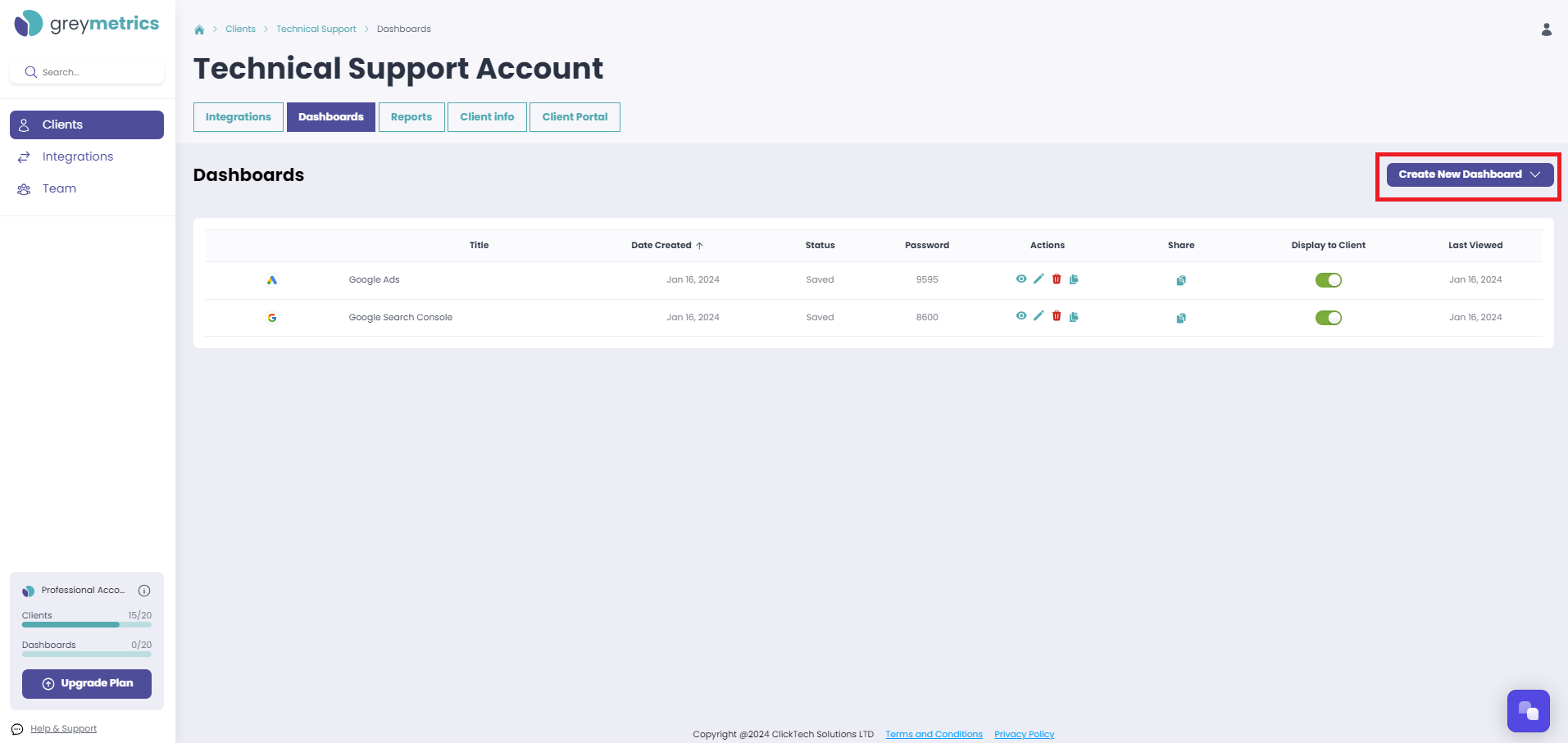Copy share link for Google Search Console
Screen dimensions: 1568x743
[1181, 318]
